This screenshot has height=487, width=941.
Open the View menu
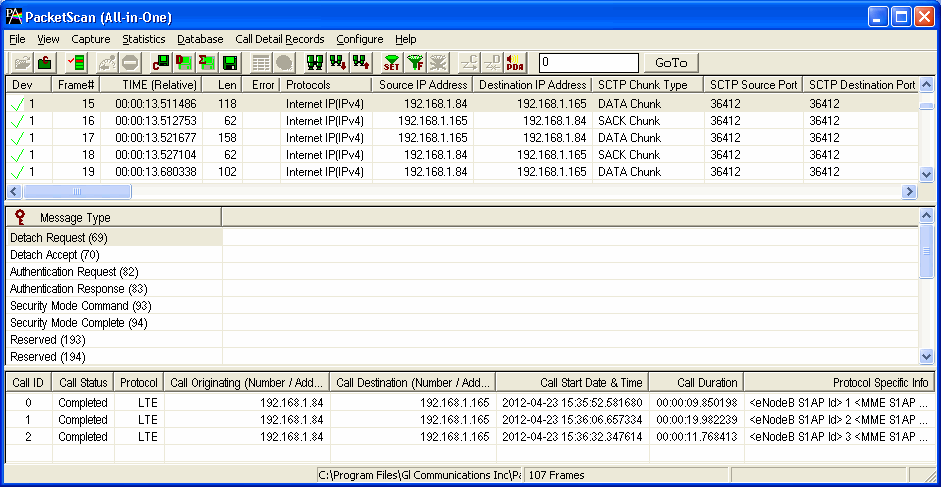pos(49,39)
